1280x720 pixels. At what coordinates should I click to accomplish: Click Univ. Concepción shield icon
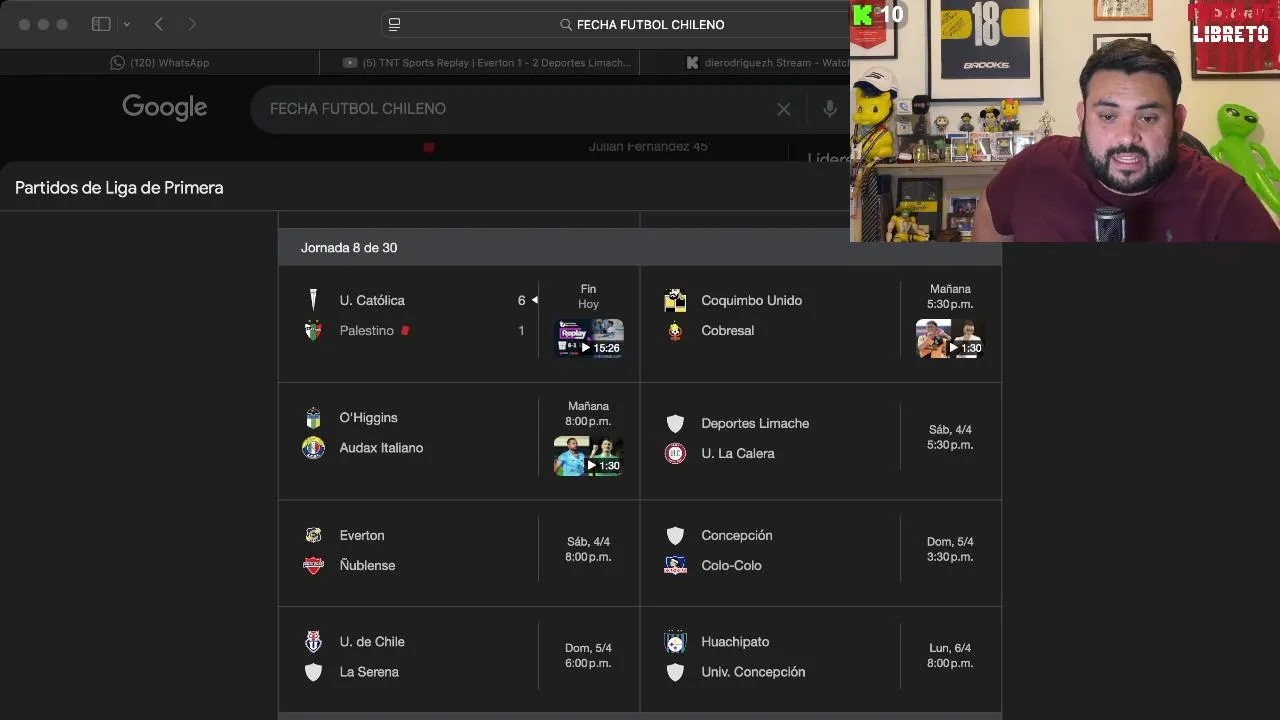pyautogui.click(x=675, y=672)
